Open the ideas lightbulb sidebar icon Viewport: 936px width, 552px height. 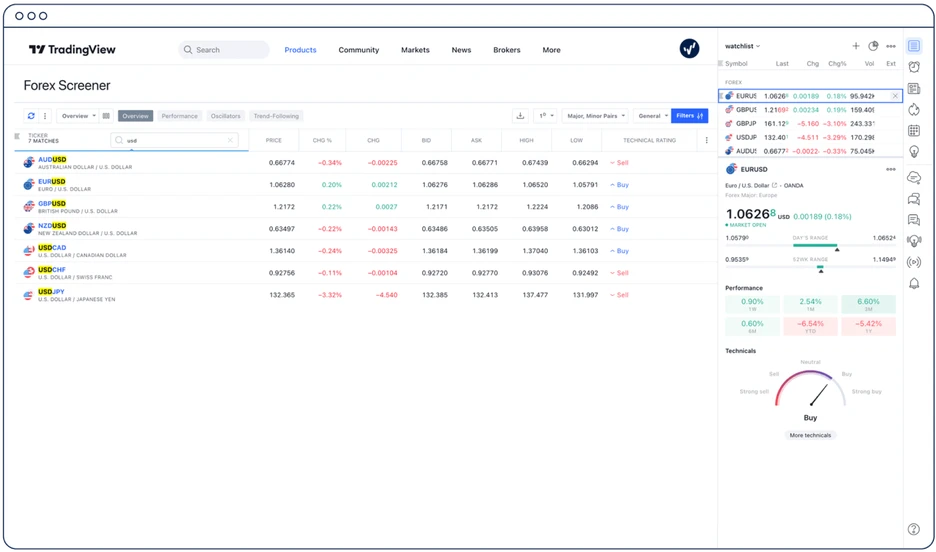pyautogui.click(x=914, y=152)
